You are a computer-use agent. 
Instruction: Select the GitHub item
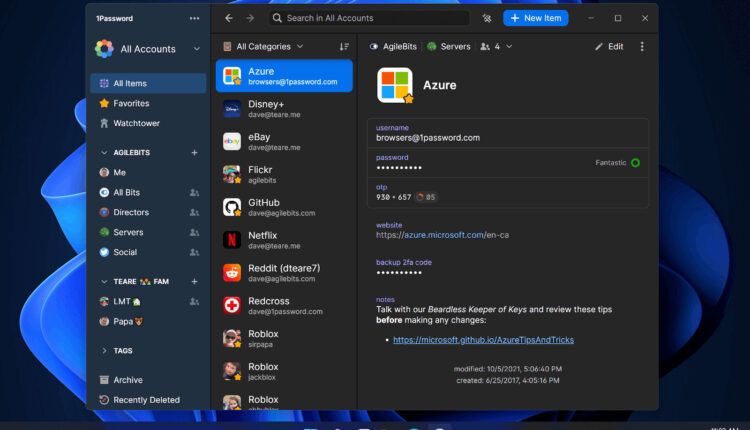coord(284,207)
